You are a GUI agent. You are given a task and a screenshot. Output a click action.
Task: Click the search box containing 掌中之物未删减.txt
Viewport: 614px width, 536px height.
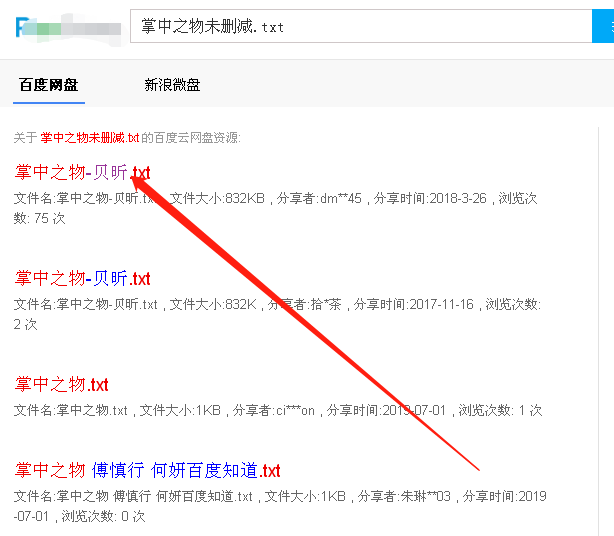coord(361,26)
